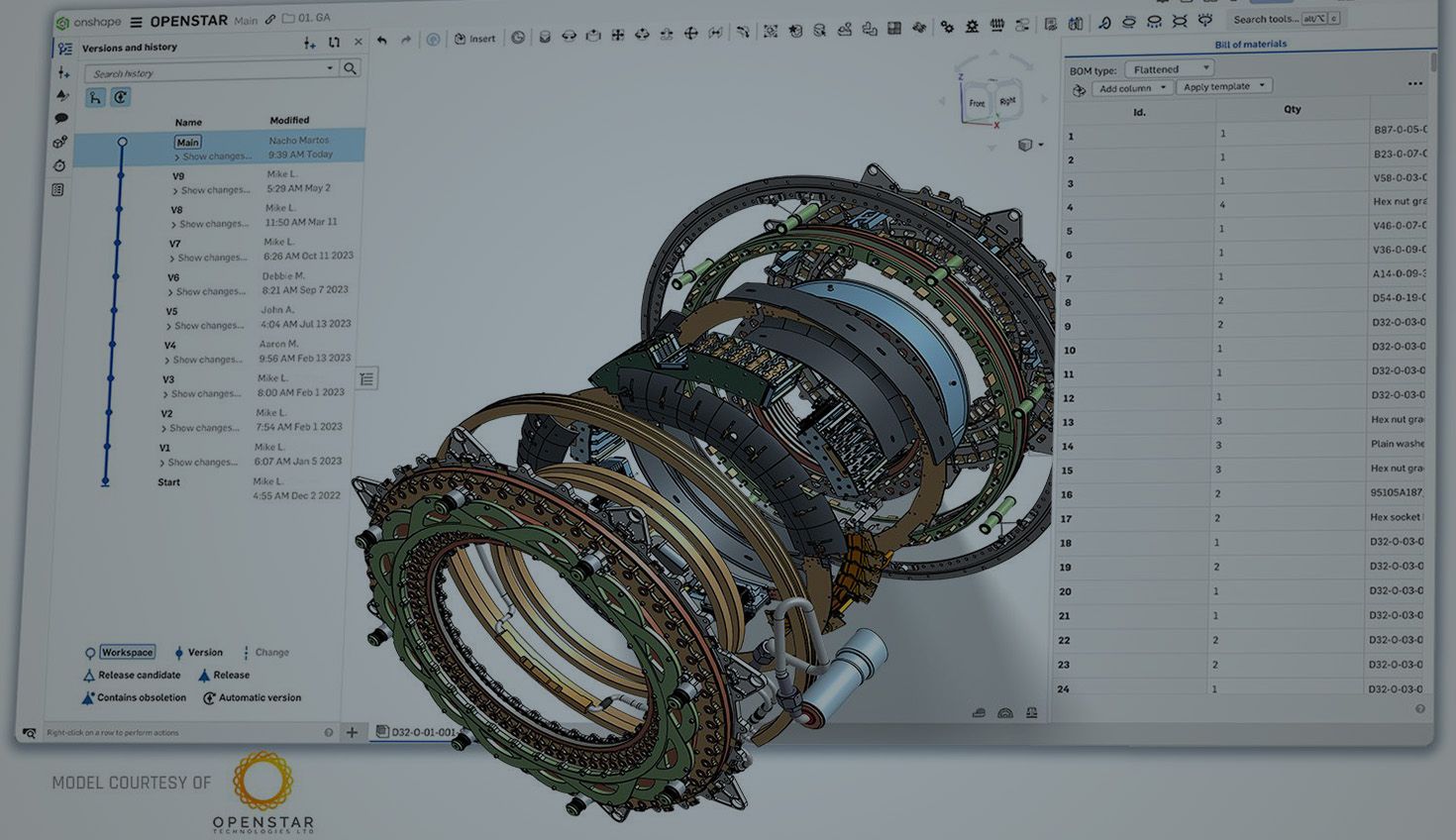Open the Apply template dropdown
The width and height of the screenshot is (1456, 840).
click(x=1223, y=86)
